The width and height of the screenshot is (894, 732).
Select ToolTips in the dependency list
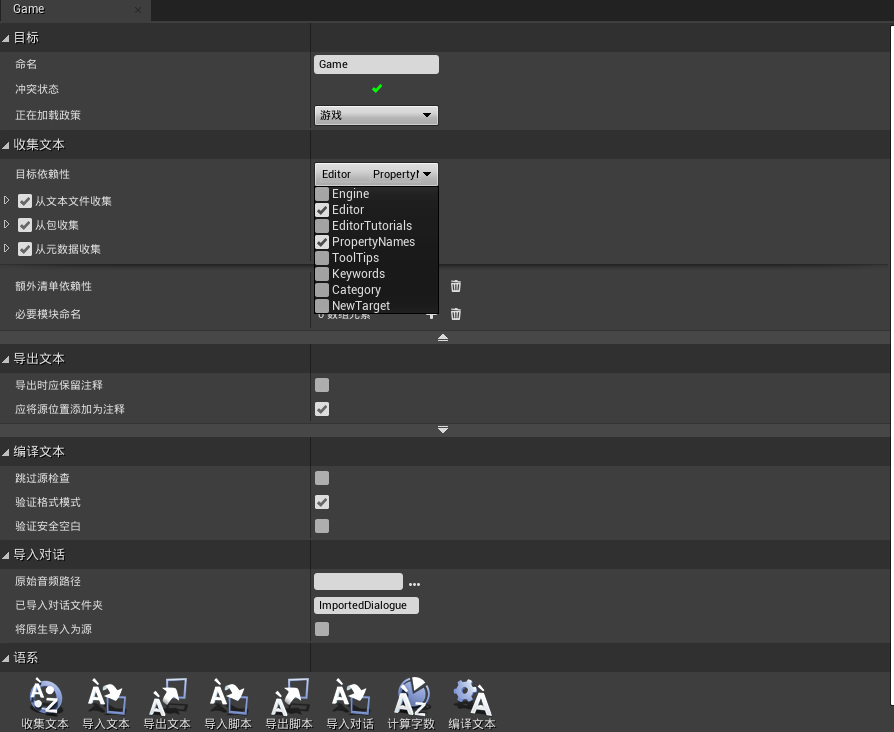[322, 258]
